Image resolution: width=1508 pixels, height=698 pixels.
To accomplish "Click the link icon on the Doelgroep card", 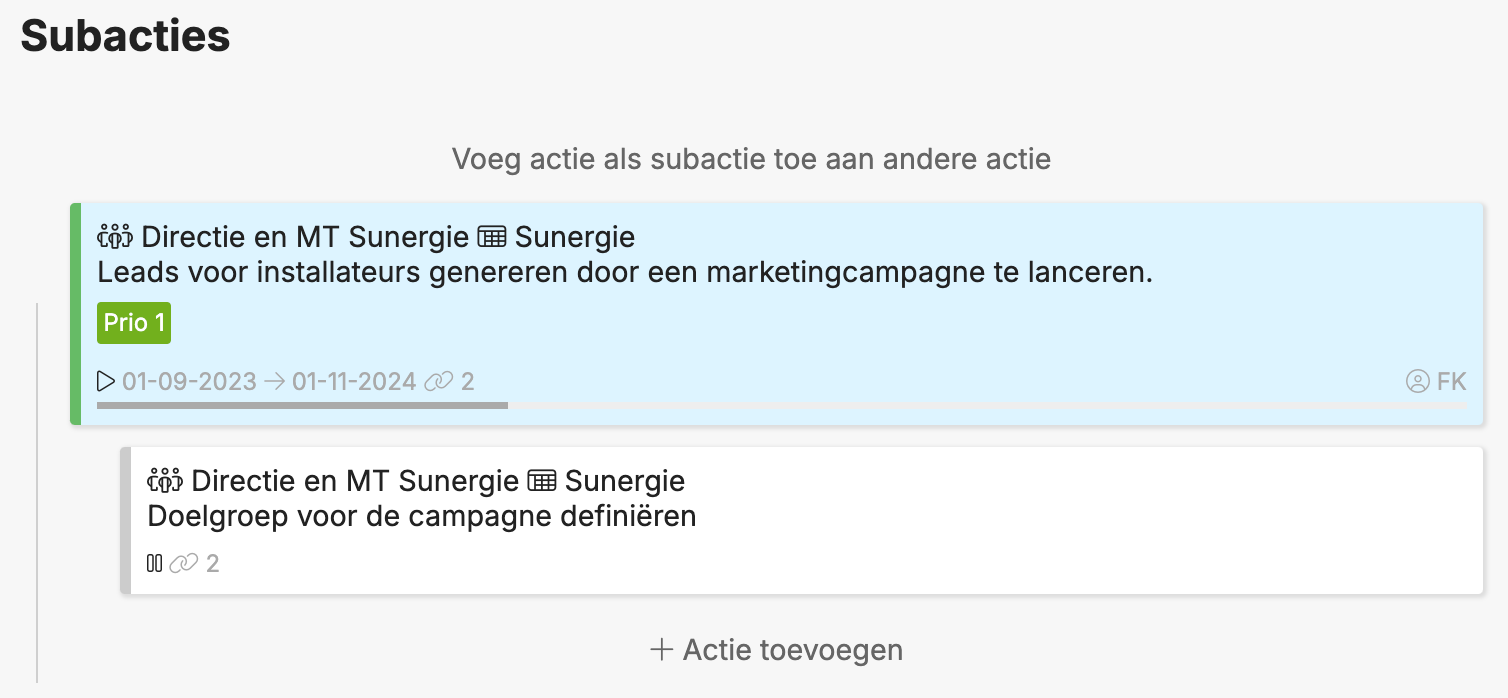I will pyautogui.click(x=184, y=563).
